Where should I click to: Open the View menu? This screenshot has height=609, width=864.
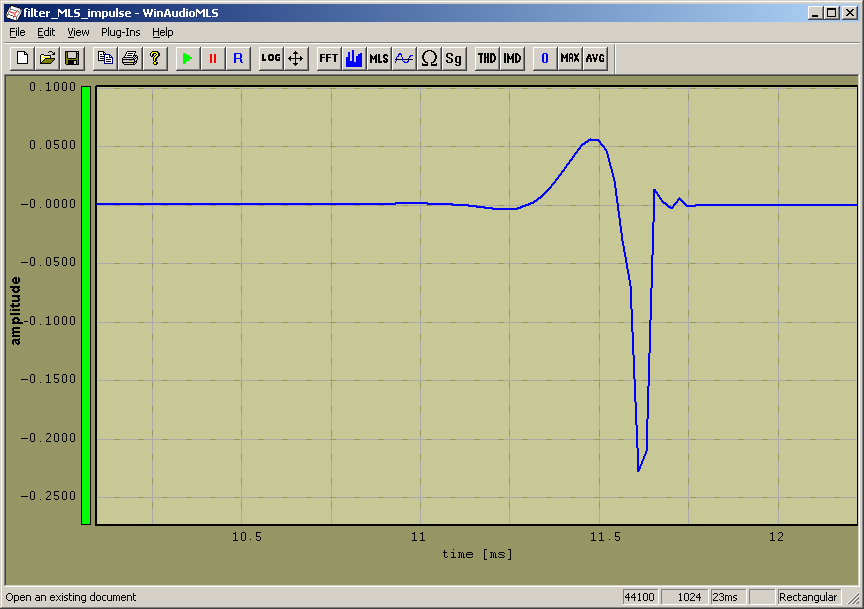click(x=78, y=32)
